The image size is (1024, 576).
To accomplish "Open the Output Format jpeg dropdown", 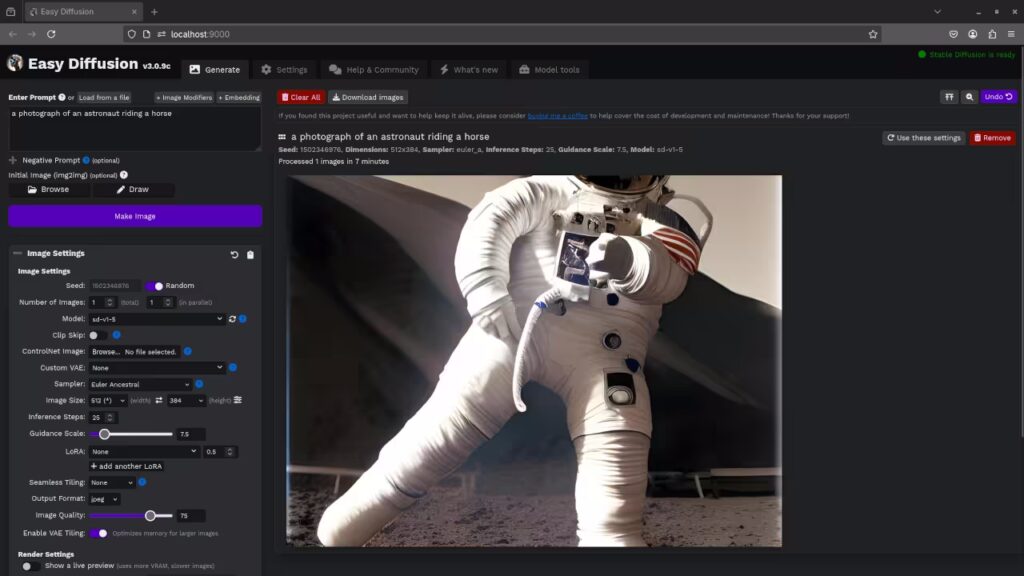I will click(104, 498).
